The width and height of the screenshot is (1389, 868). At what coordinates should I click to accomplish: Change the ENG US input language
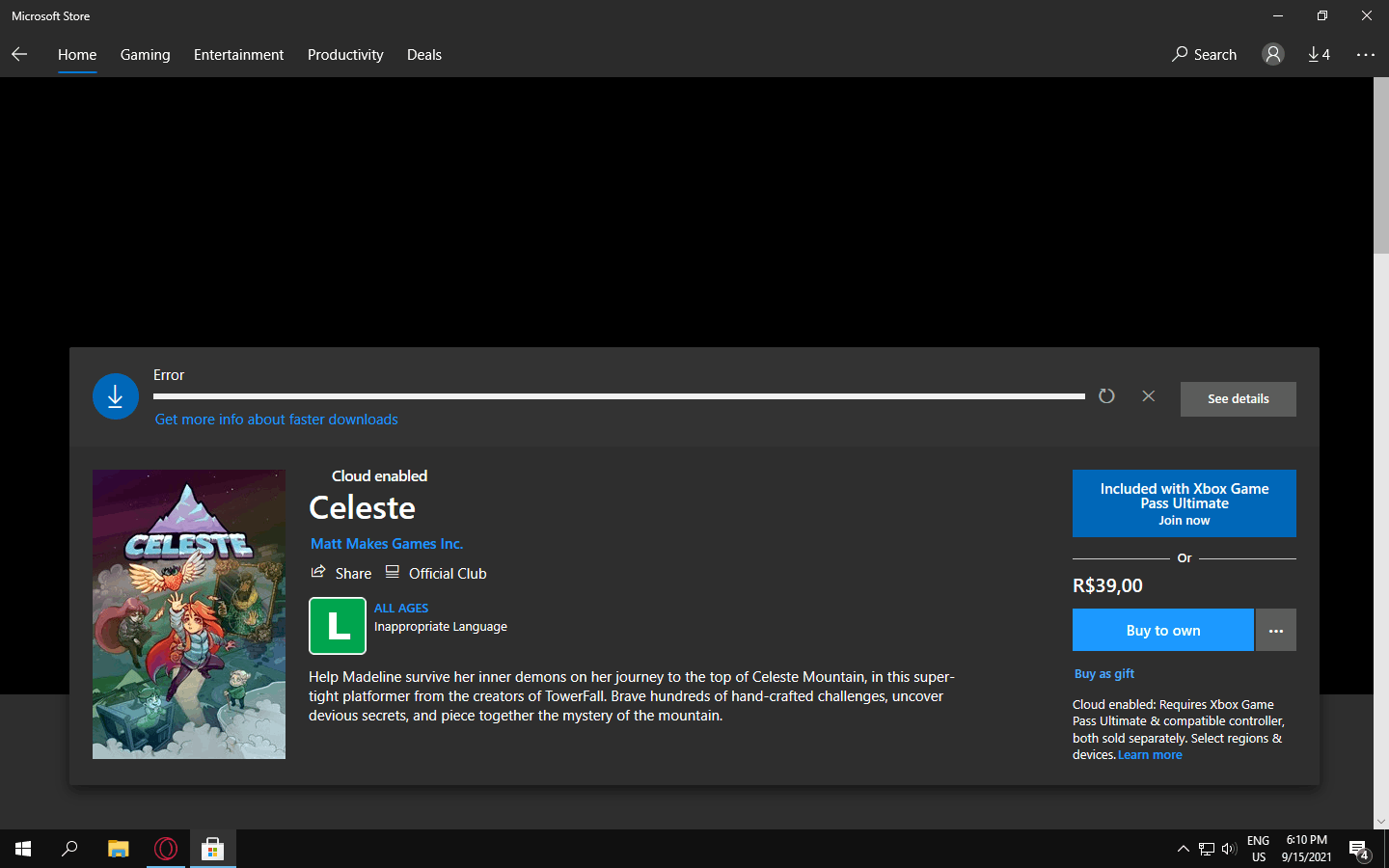(x=1259, y=849)
